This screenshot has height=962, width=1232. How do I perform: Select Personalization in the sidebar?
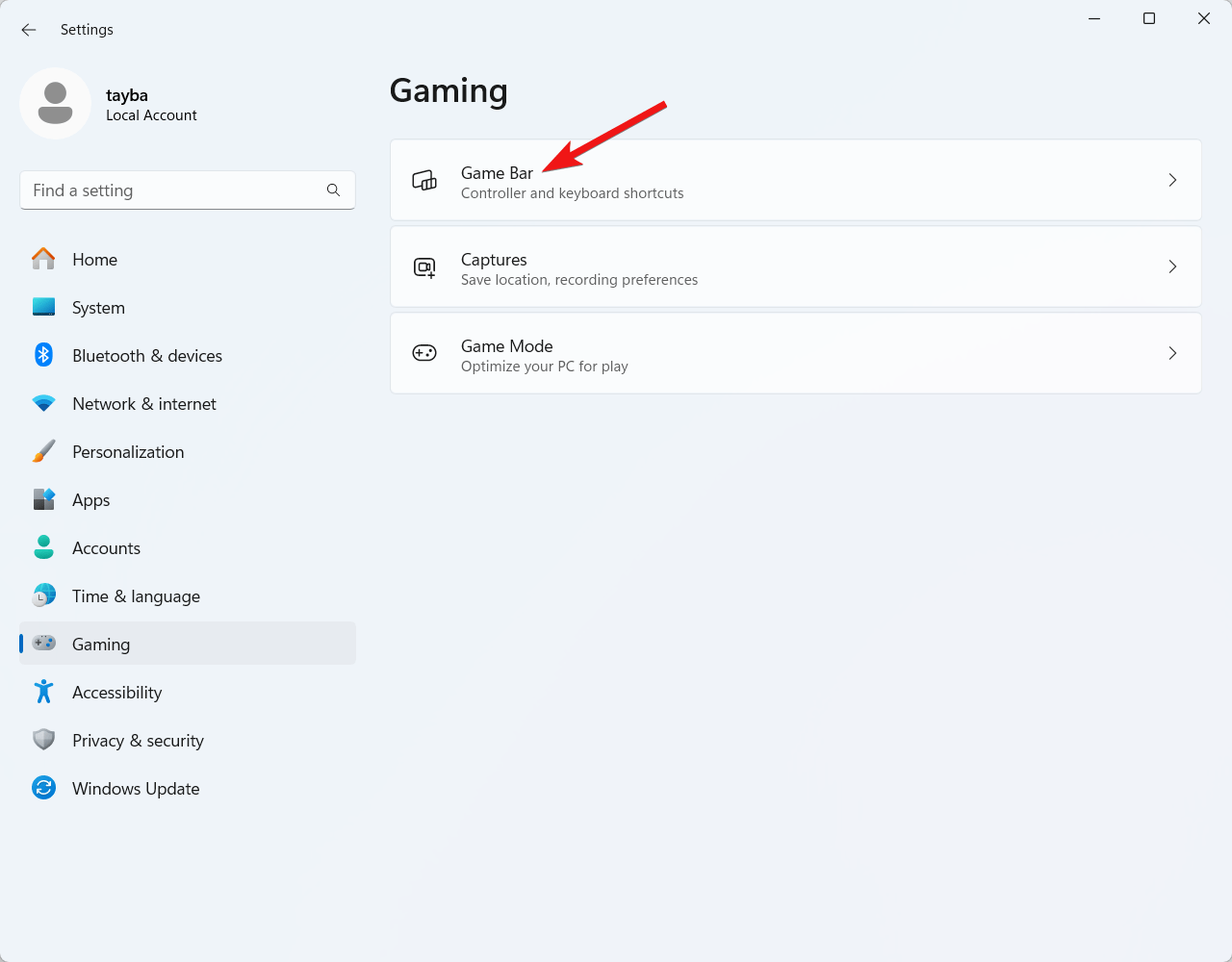tap(127, 452)
